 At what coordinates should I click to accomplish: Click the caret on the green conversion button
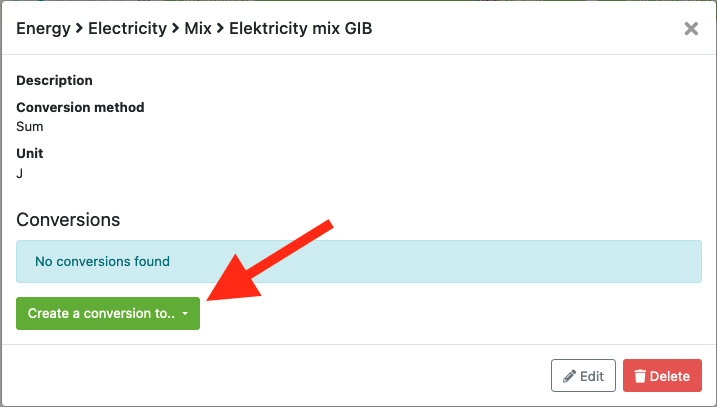pos(185,314)
